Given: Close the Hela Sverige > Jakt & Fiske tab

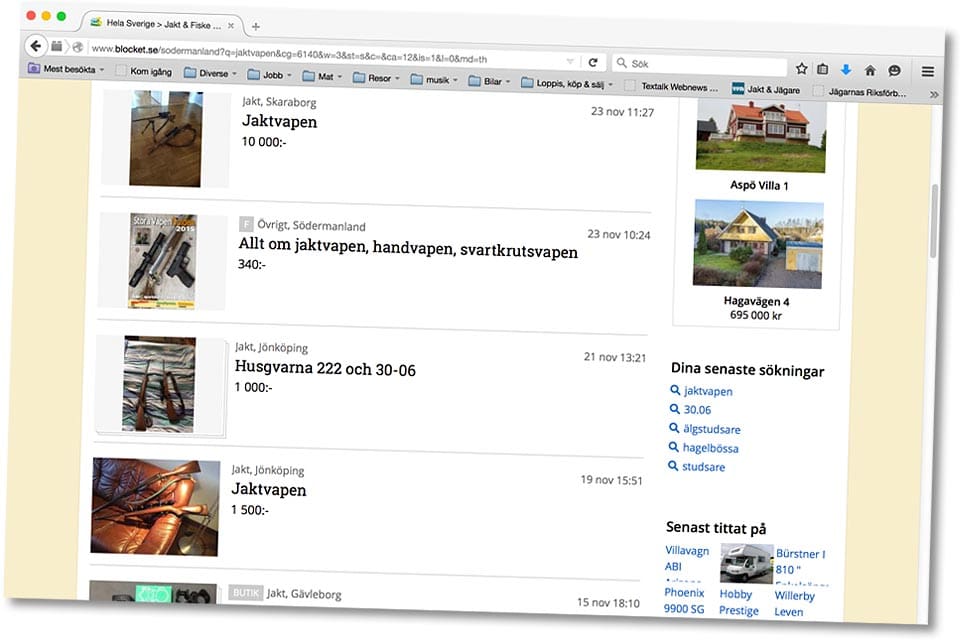Looking at the screenshot, I should click(231, 26).
